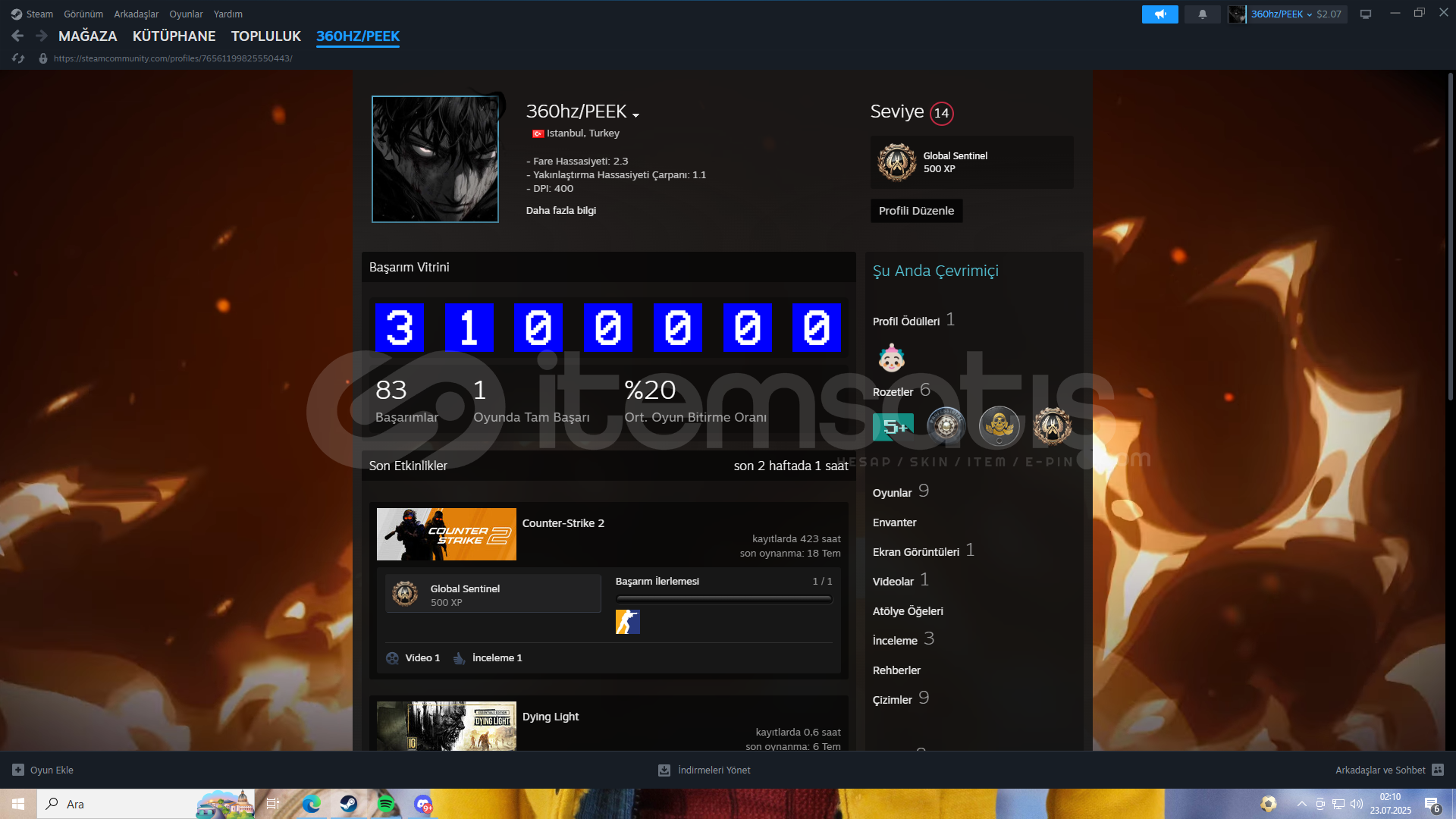Open Steam from Windows taskbar

[349, 804]
